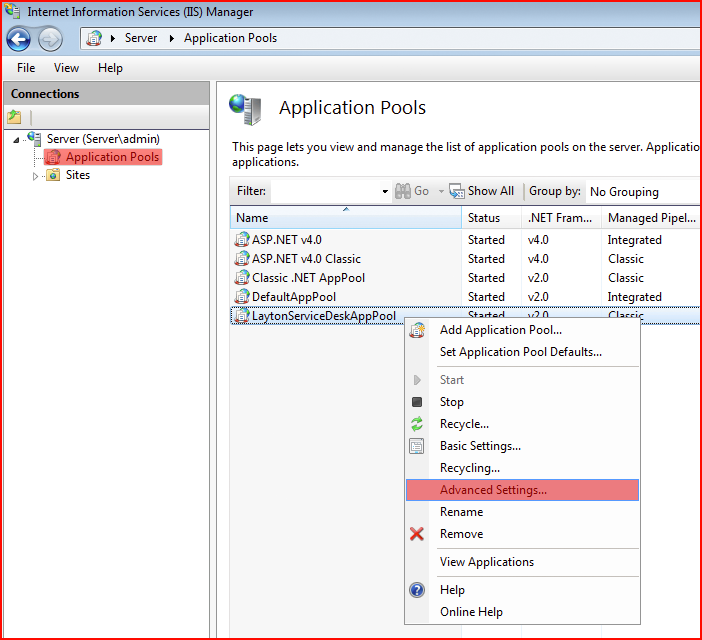Image resolution: width=702 pixels, height=640 pixels.
Task: Click the LaytonServiceDeskAppPool row name
Action: click(324, 316)
